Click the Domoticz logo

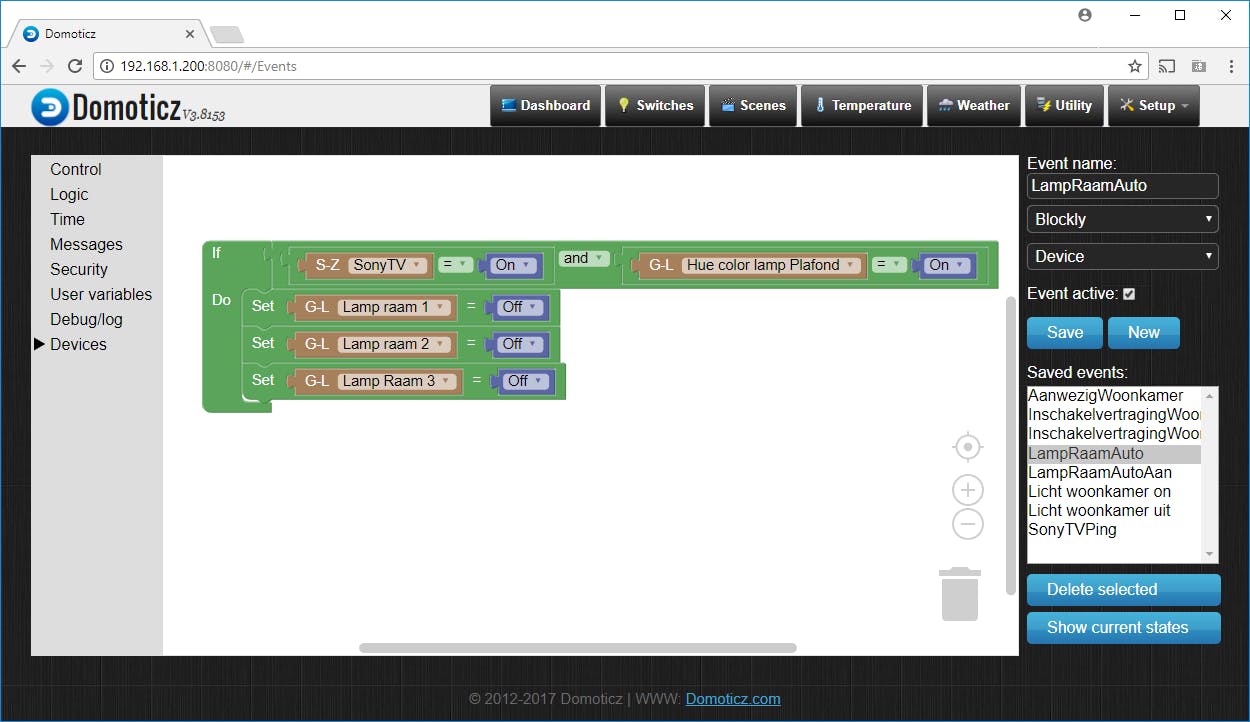(x=127, y=107)
